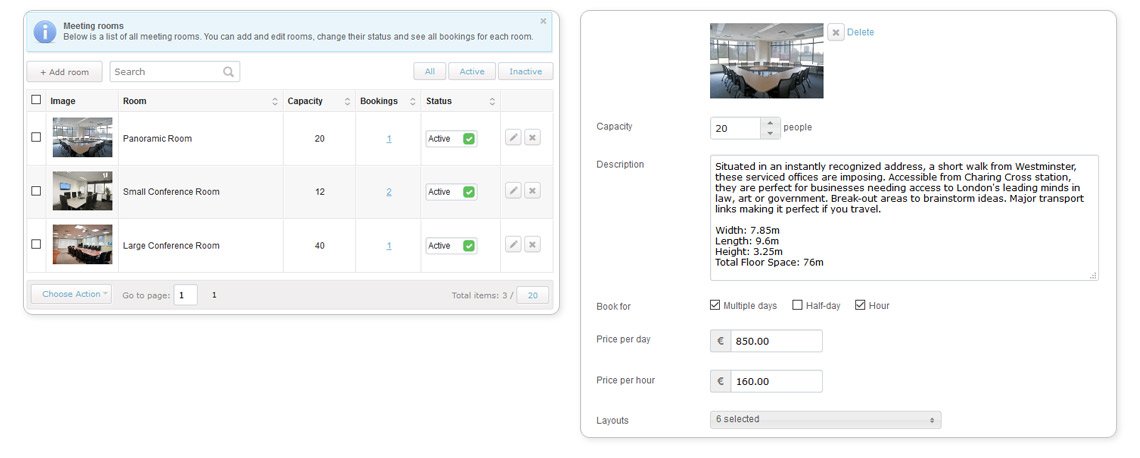The image size is (1140, 458).
Task: Delete Panoramic Room with x icon
Action: click(532, 137)
